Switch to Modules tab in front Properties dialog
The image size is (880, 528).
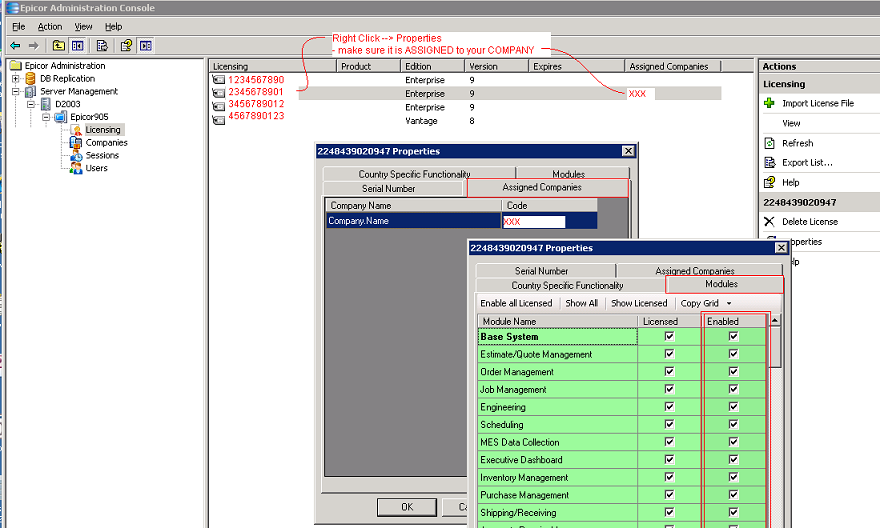coord(724,284)
